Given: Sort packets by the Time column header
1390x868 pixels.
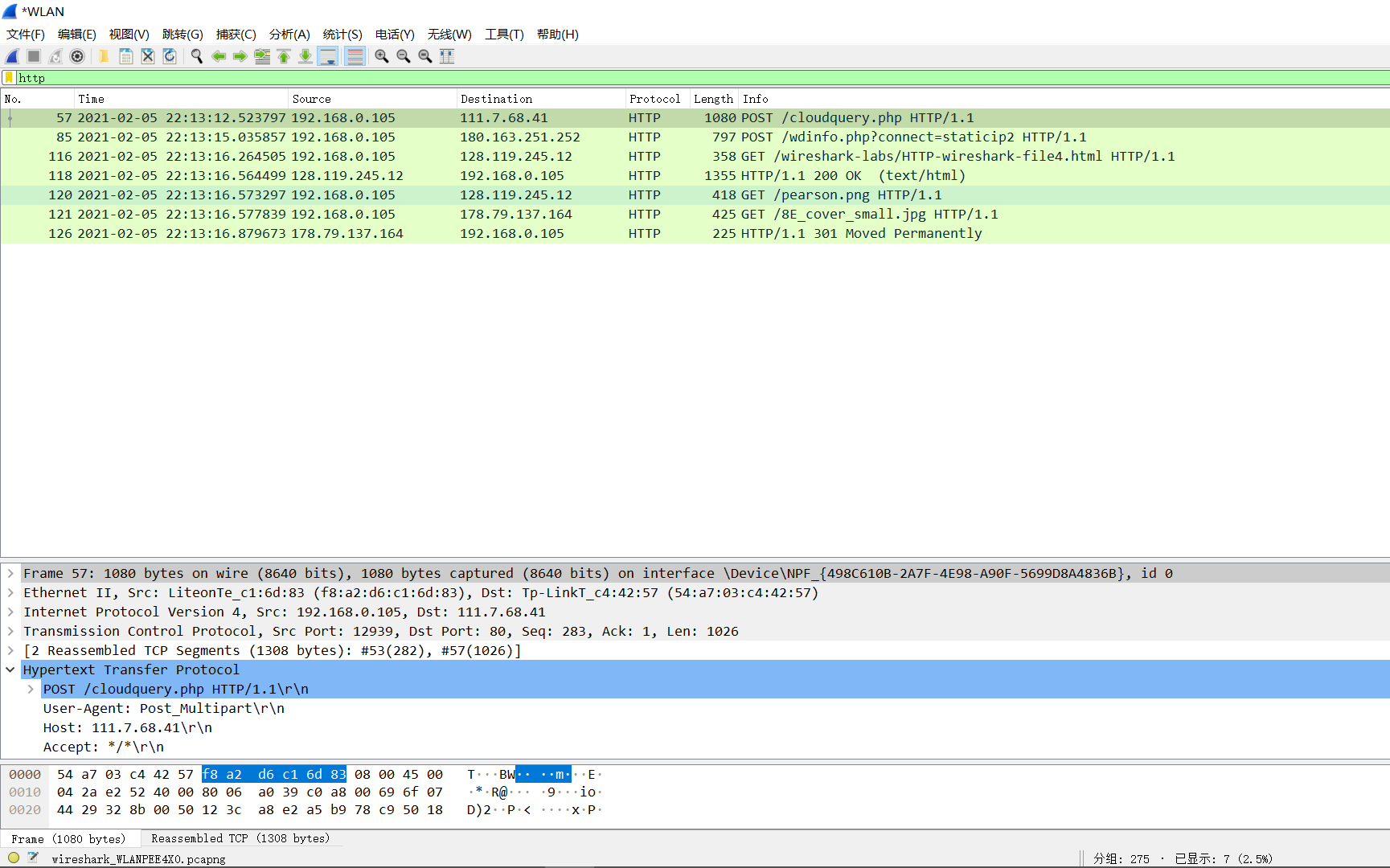Looking at the screenshot, I should click(x=182, y=99).
